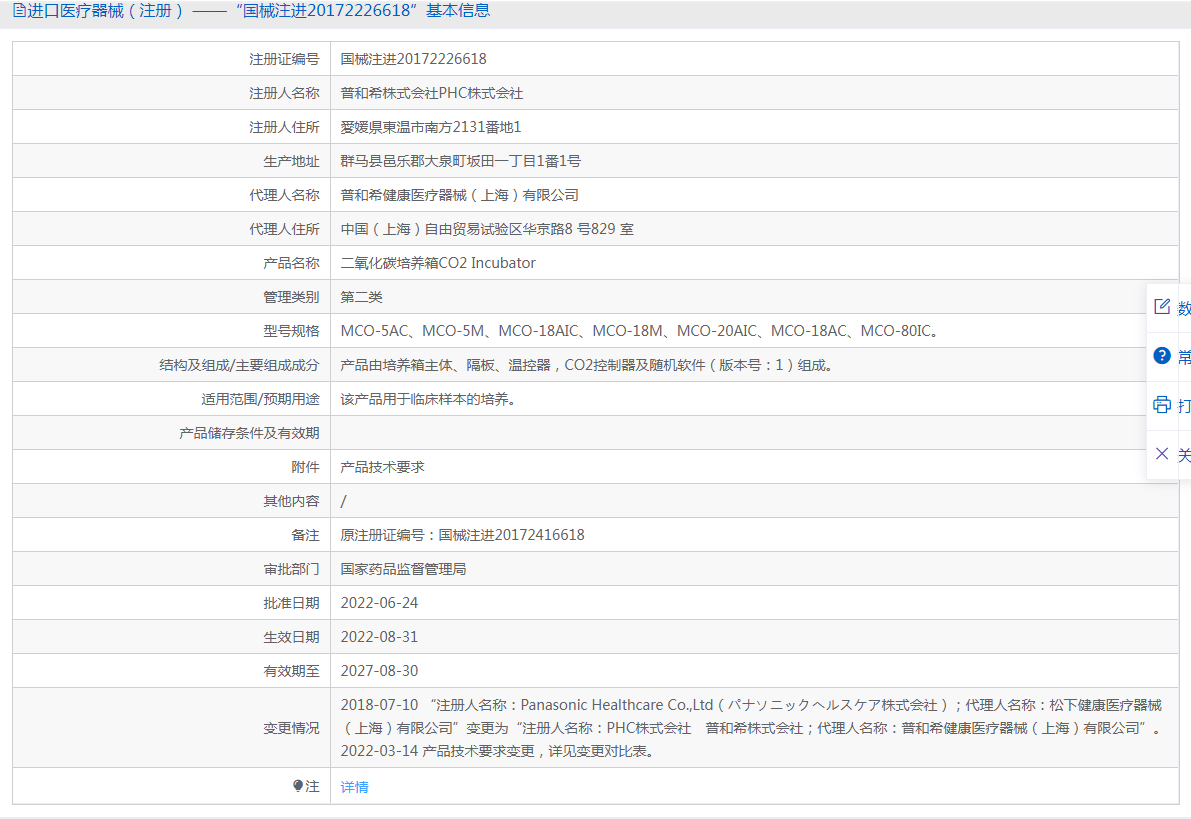The image size is (1191, 819).
Task: Click the 管理类别 field label
Action: (292, 297)
